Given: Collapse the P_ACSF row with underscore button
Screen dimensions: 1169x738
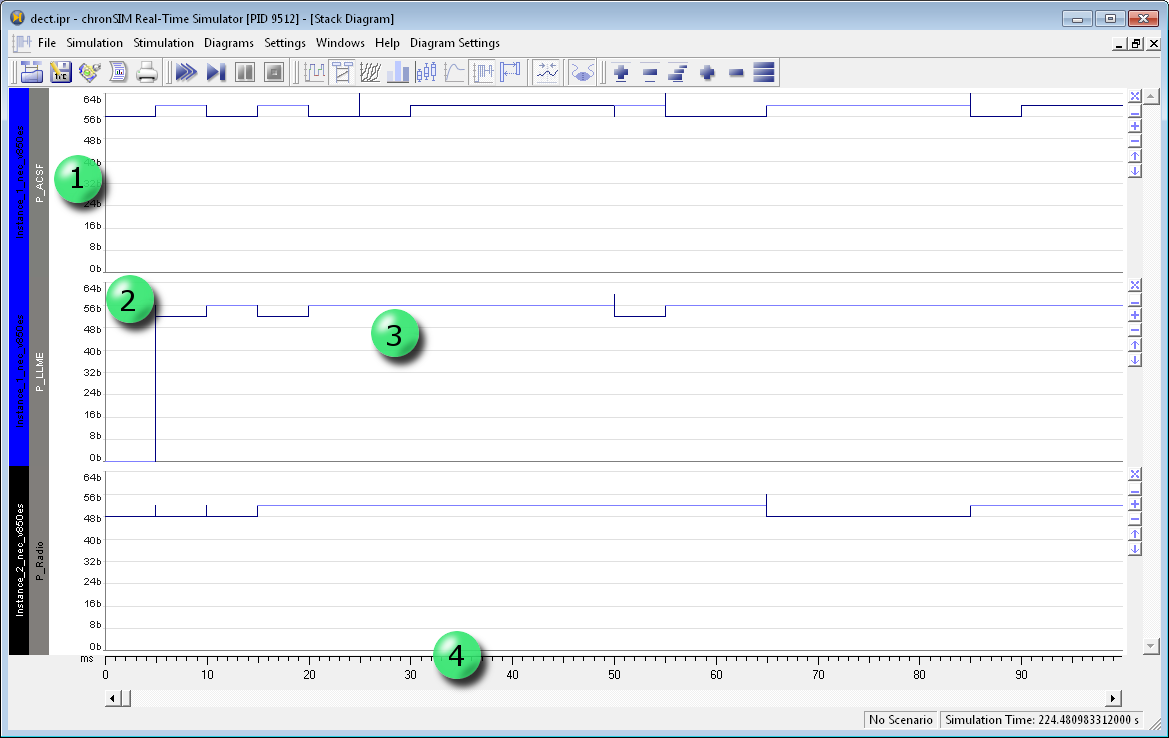Looking at the screenshot, I should pyautogui.click(x=1135, y=112).
